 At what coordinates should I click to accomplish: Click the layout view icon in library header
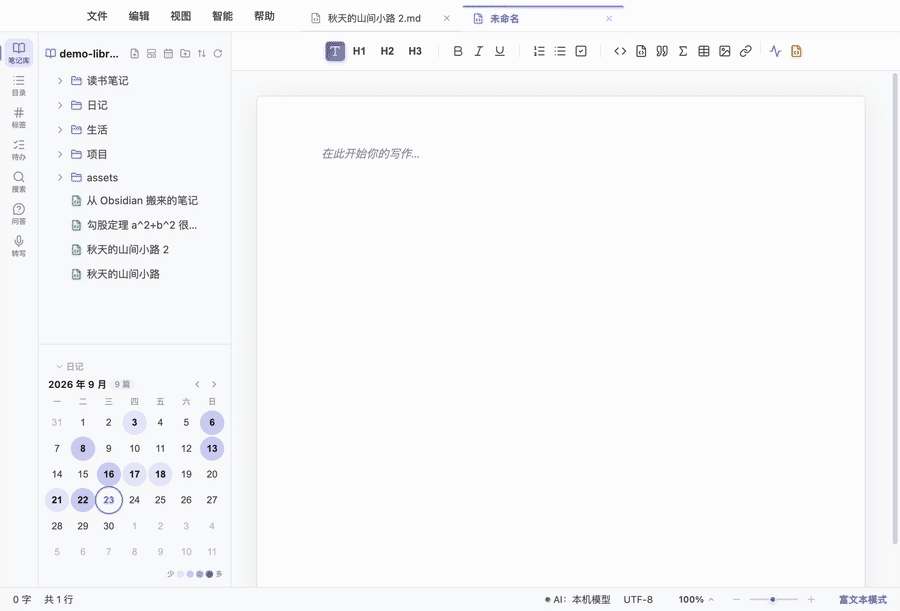(152, 53)
